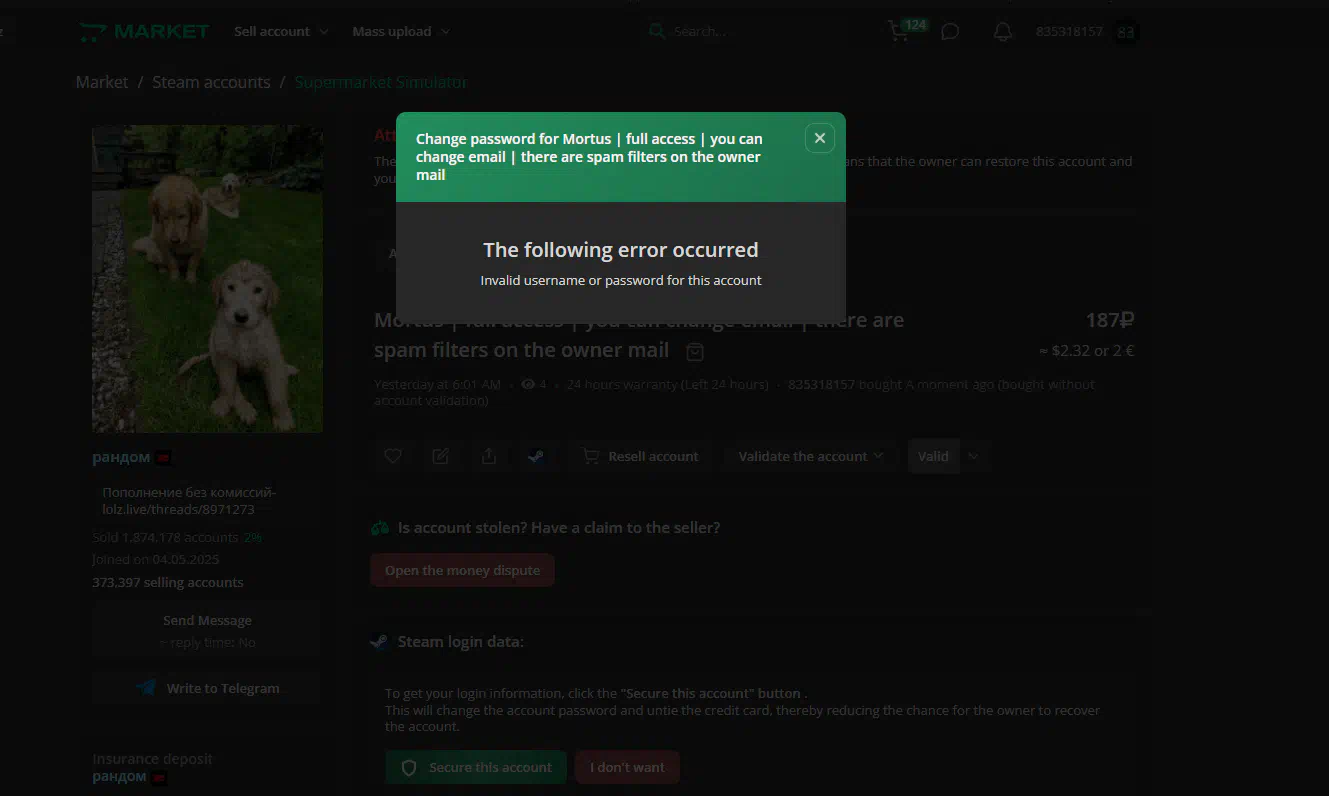The height and width of the screenshot is (796, 1329).
Task: Click the Steam logo beside Steam login data
Action: [x=380, y=641]
